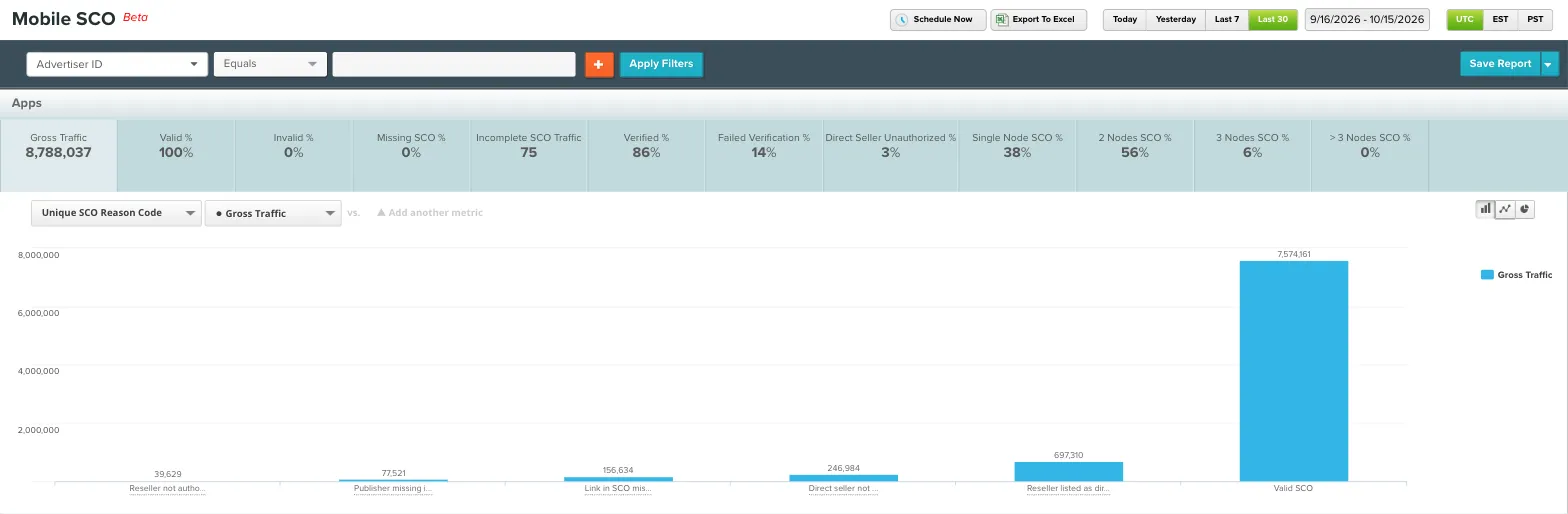Select the Verified % metric tab
1568x514 pixels.
[x=646, y=155]
